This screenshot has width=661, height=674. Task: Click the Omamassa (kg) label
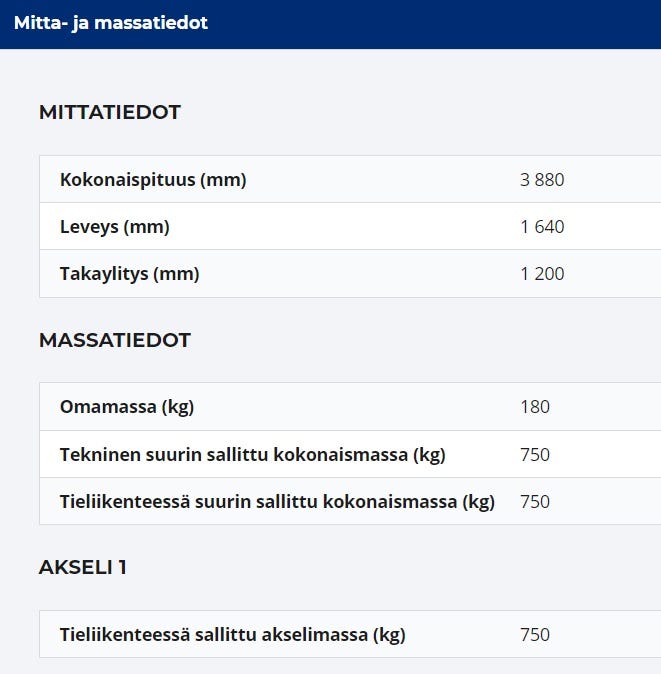[x=127, y=407]
